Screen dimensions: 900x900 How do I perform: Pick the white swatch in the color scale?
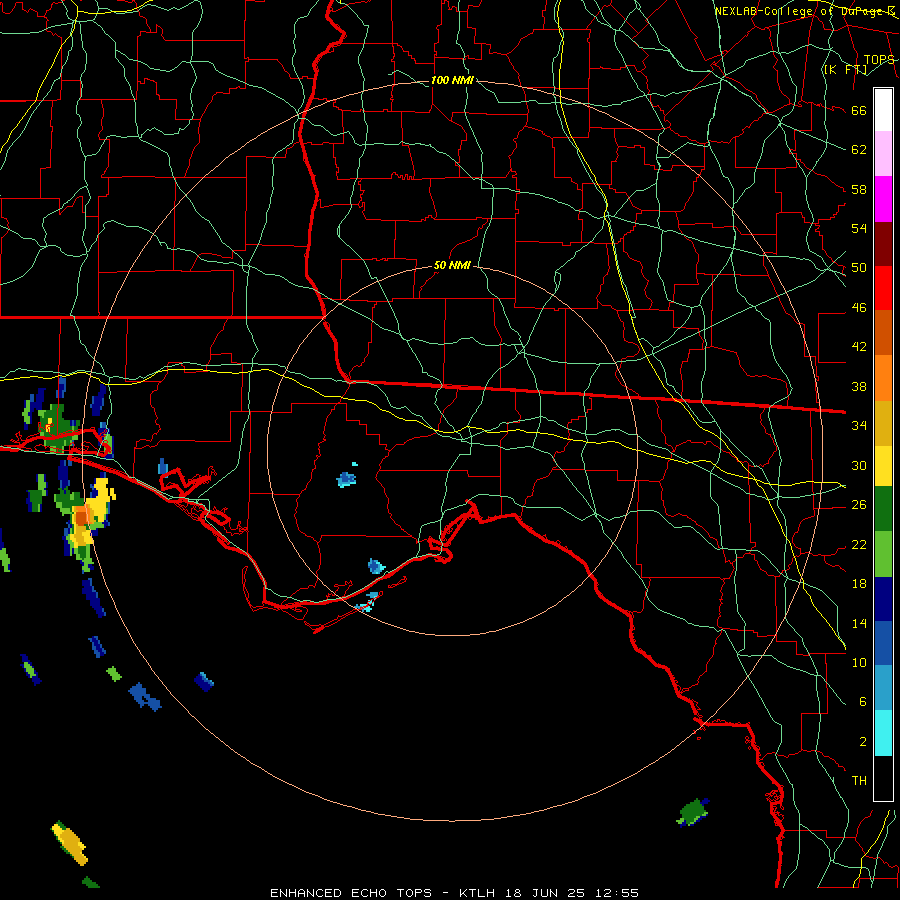point(883,110)
